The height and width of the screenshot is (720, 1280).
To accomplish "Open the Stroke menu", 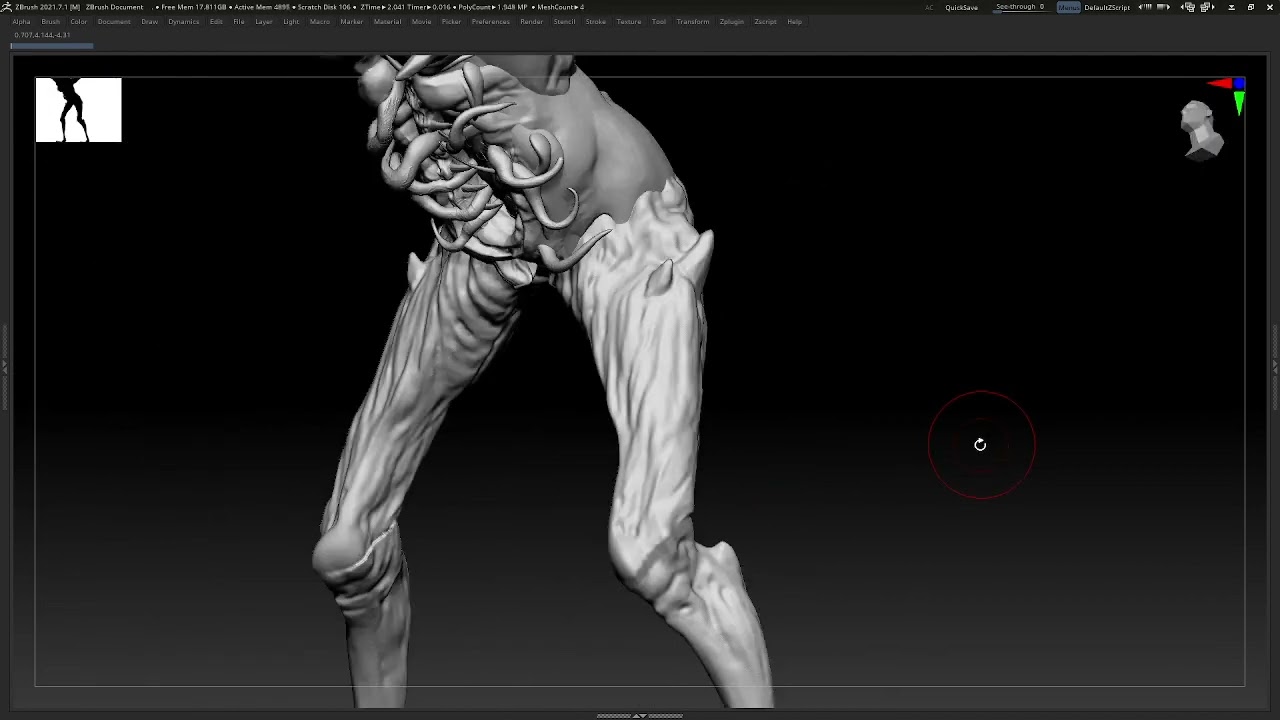I will pyautogui.click(x=596, y=21).
